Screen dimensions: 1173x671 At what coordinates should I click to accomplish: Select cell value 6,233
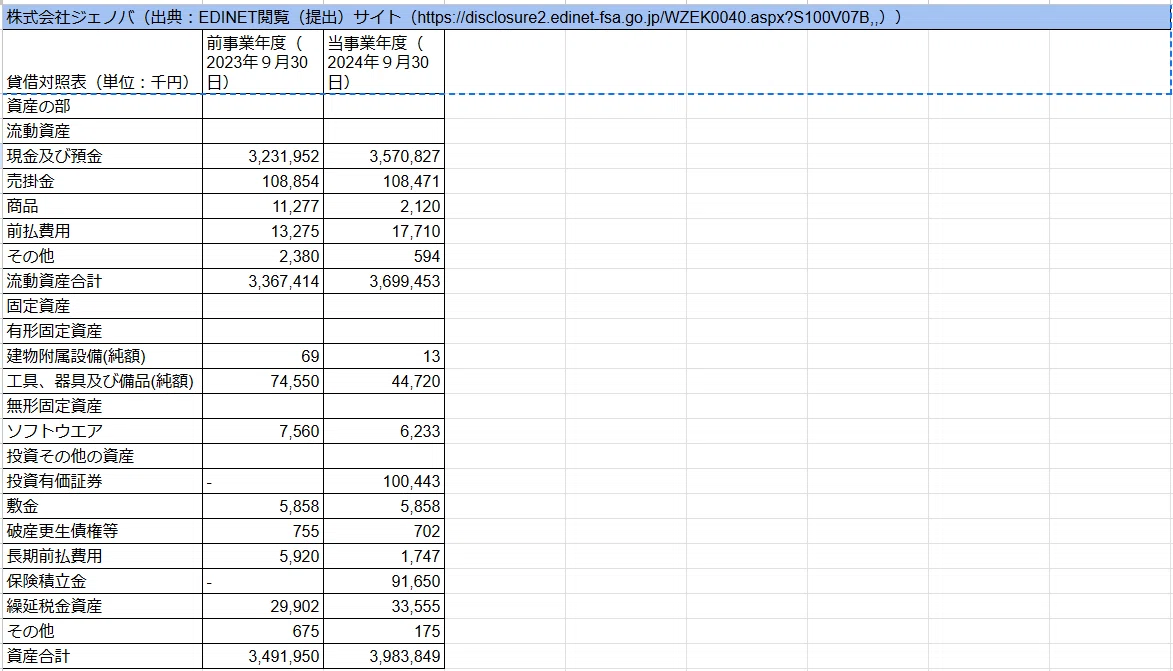pyautogui.click(x=384, y=432)
